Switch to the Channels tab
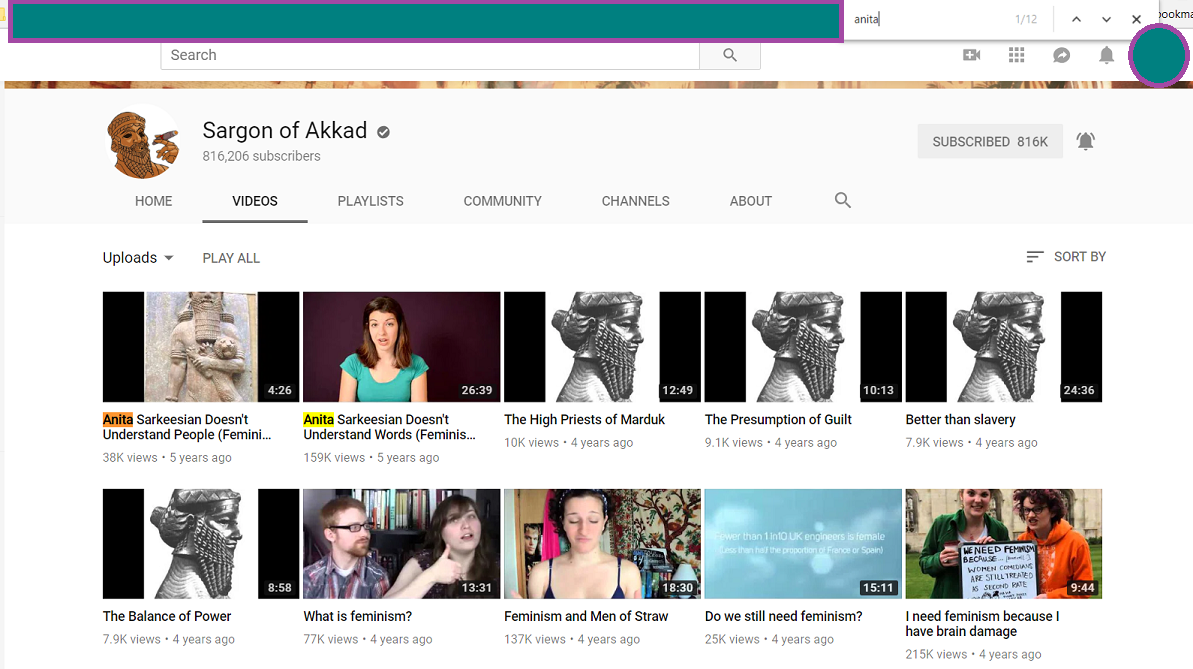This screenshot has height=669, width=1193. coord(636,201)
